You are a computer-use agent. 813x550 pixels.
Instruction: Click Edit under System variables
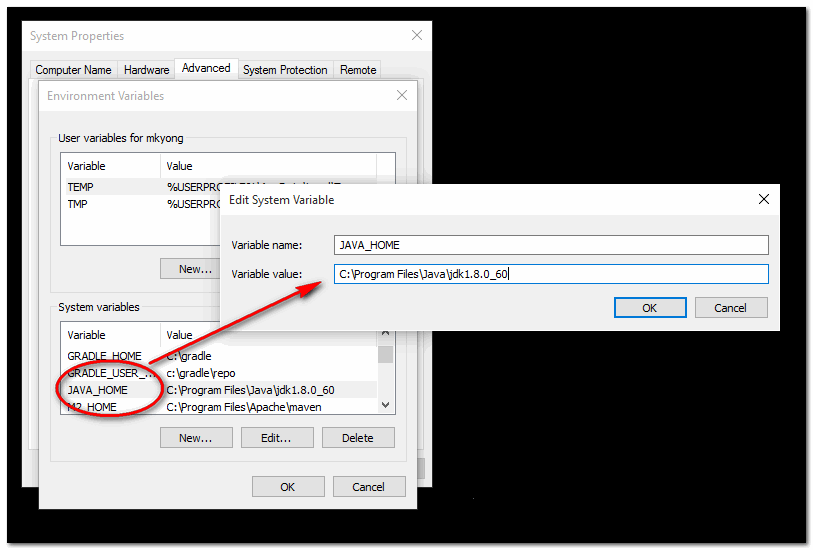276,438
